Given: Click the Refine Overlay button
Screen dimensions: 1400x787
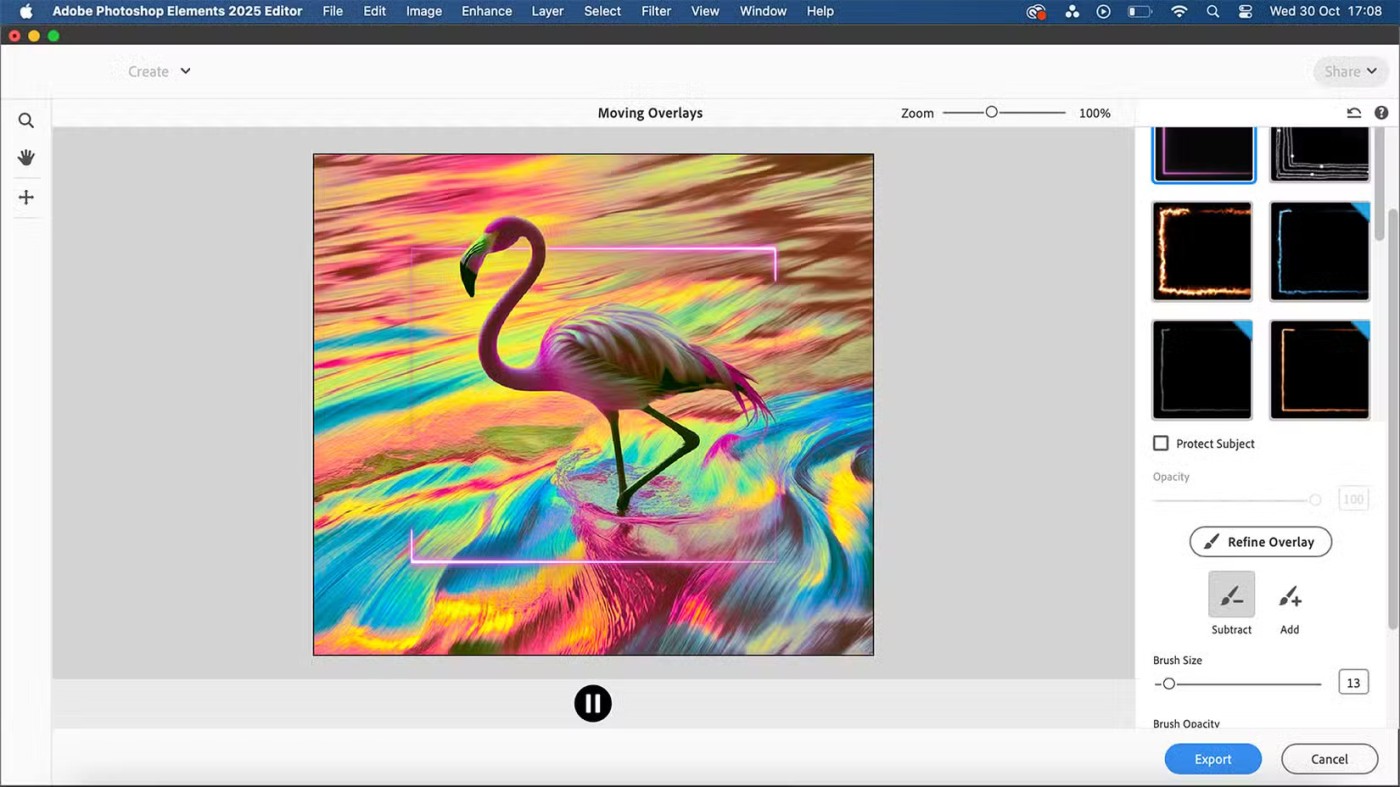Looking at the screenshot, I should (x=1260, y=542).
